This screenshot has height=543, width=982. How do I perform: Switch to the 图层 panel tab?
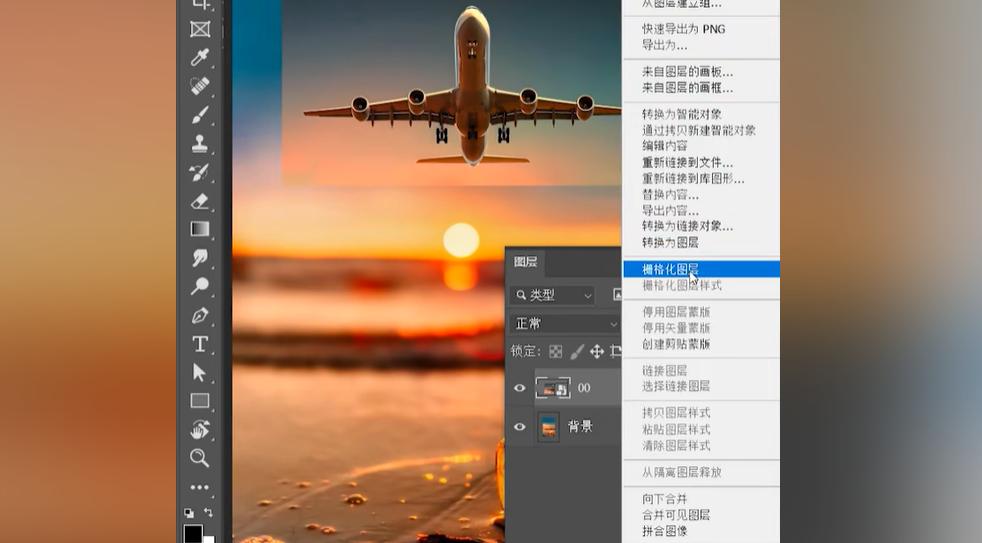(525, 262)
